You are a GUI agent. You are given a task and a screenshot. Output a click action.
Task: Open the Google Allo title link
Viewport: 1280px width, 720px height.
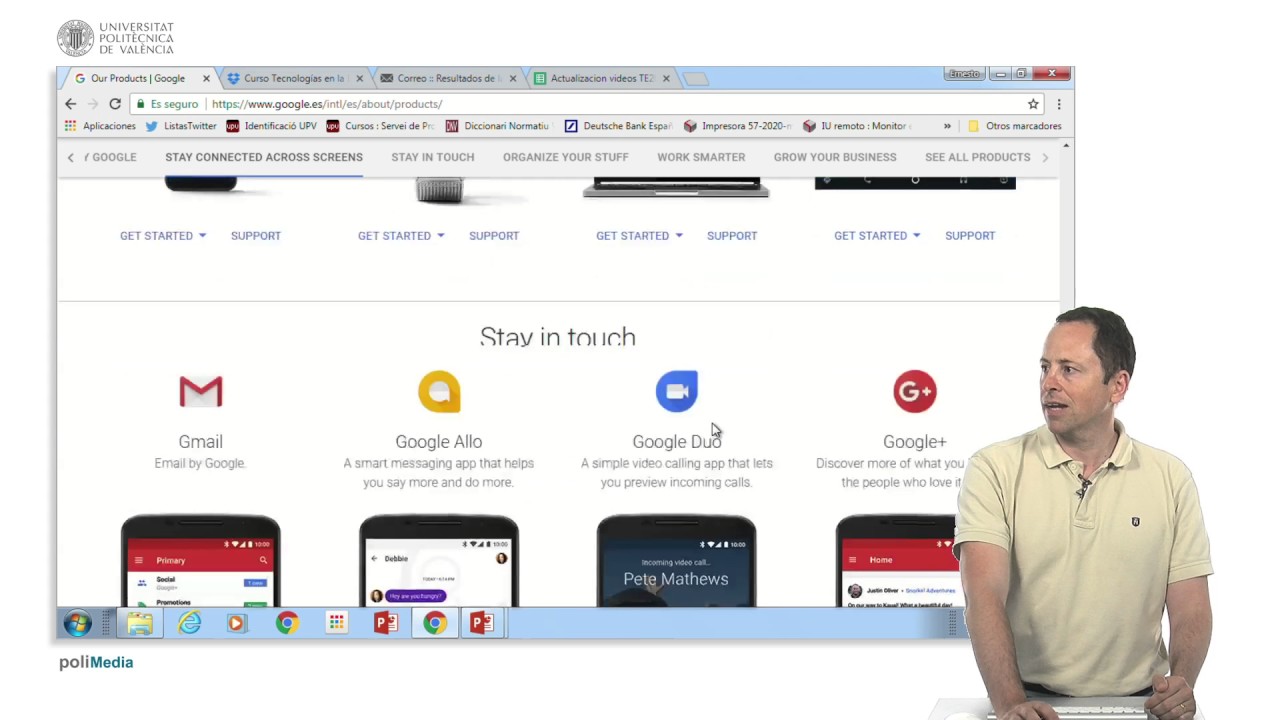[x=438, y=442]
